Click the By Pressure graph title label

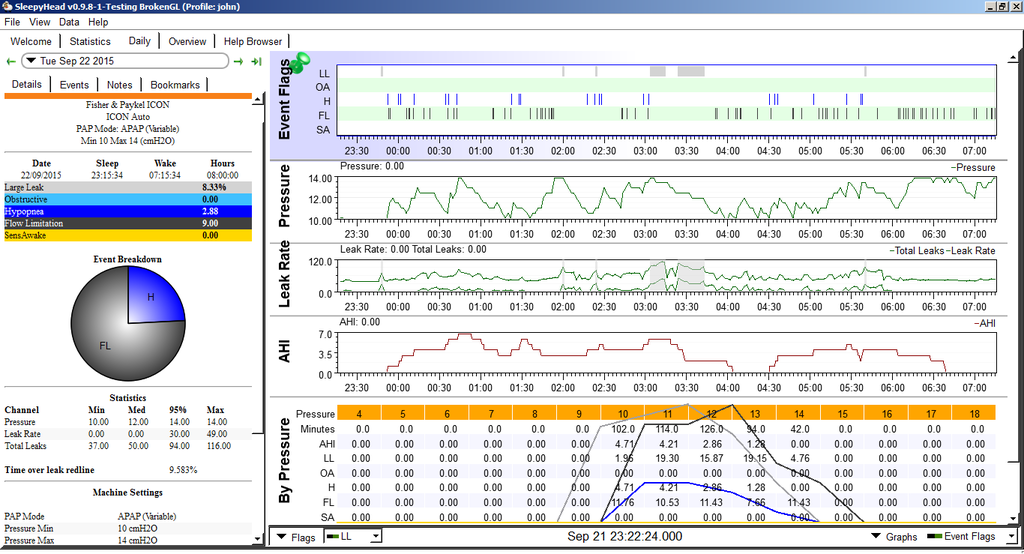coord(284,461)
